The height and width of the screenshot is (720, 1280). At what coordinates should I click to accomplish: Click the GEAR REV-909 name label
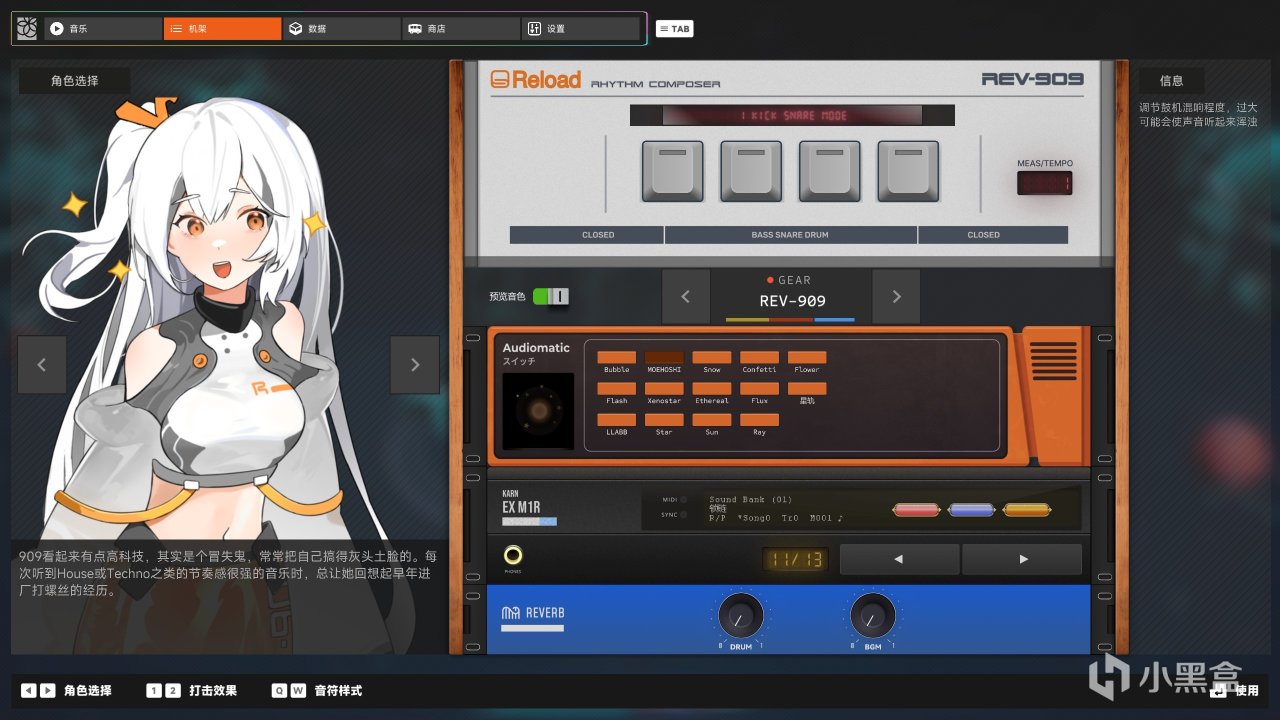pyautogui.click(x=791, y=301)
